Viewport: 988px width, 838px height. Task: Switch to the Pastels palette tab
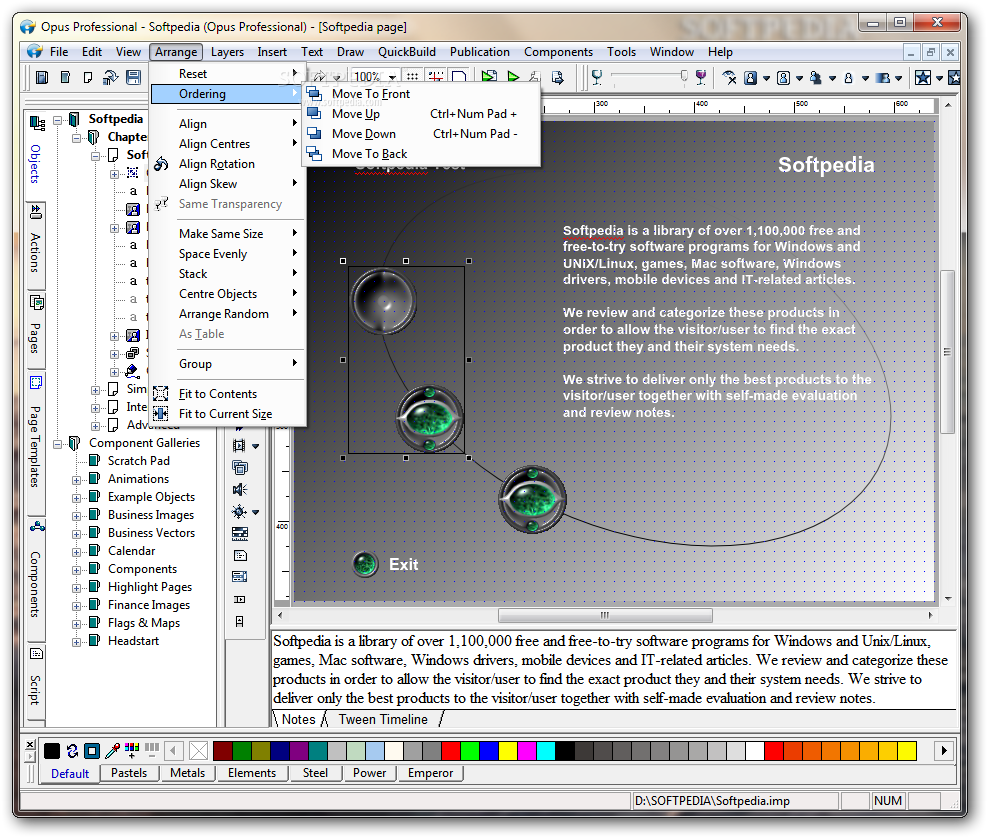tap(129, 773)
